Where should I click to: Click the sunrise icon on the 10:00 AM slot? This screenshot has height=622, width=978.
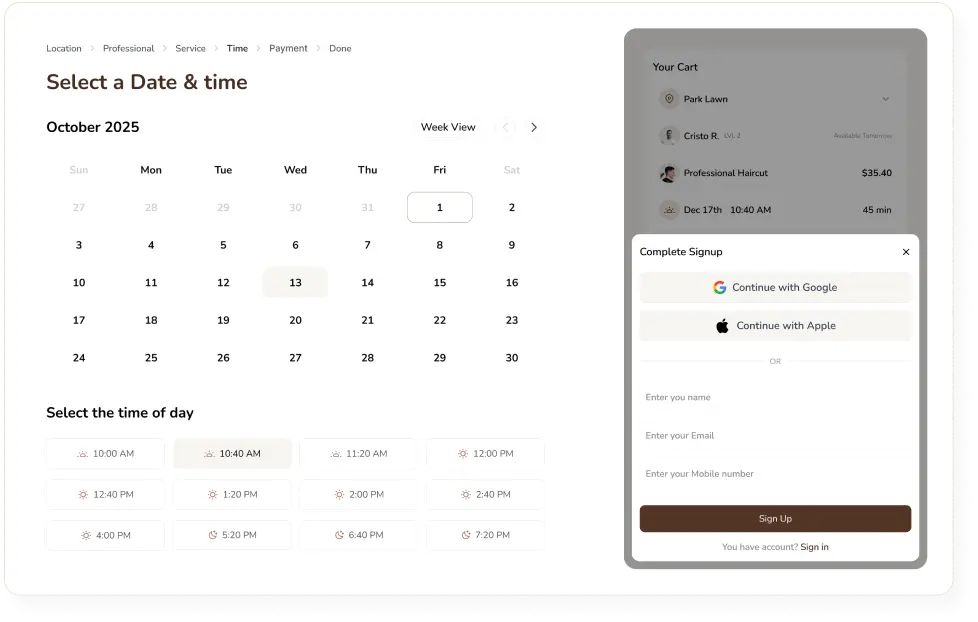82,453
